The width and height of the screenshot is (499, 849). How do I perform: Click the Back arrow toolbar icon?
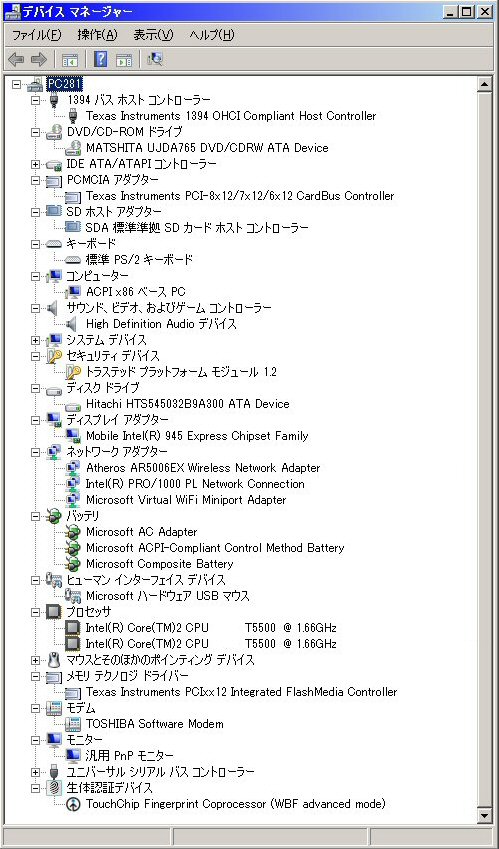click(x=16, y=59)
